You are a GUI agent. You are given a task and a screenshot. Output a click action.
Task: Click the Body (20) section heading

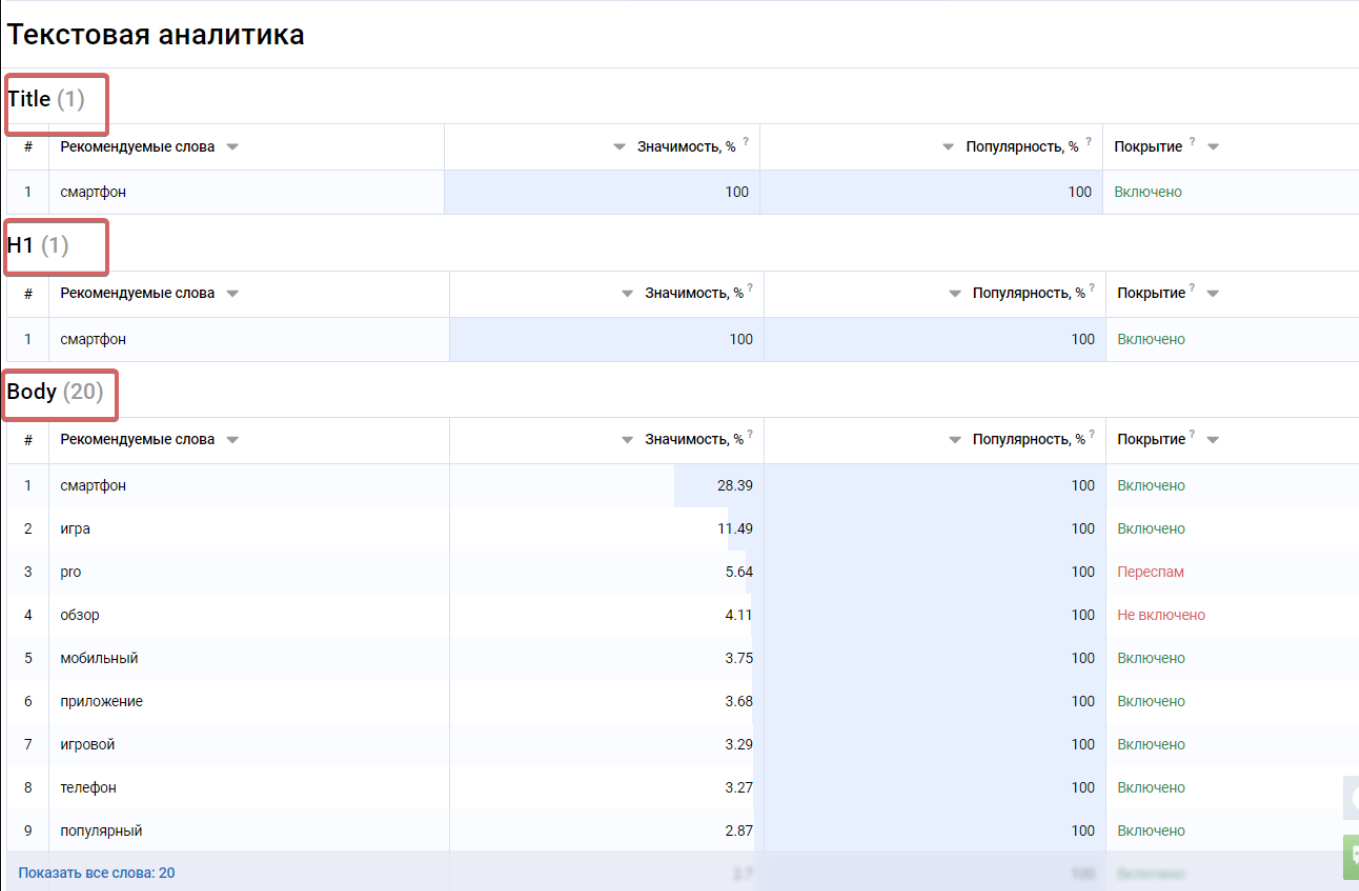pyautogui.click(x=55, y=392)
